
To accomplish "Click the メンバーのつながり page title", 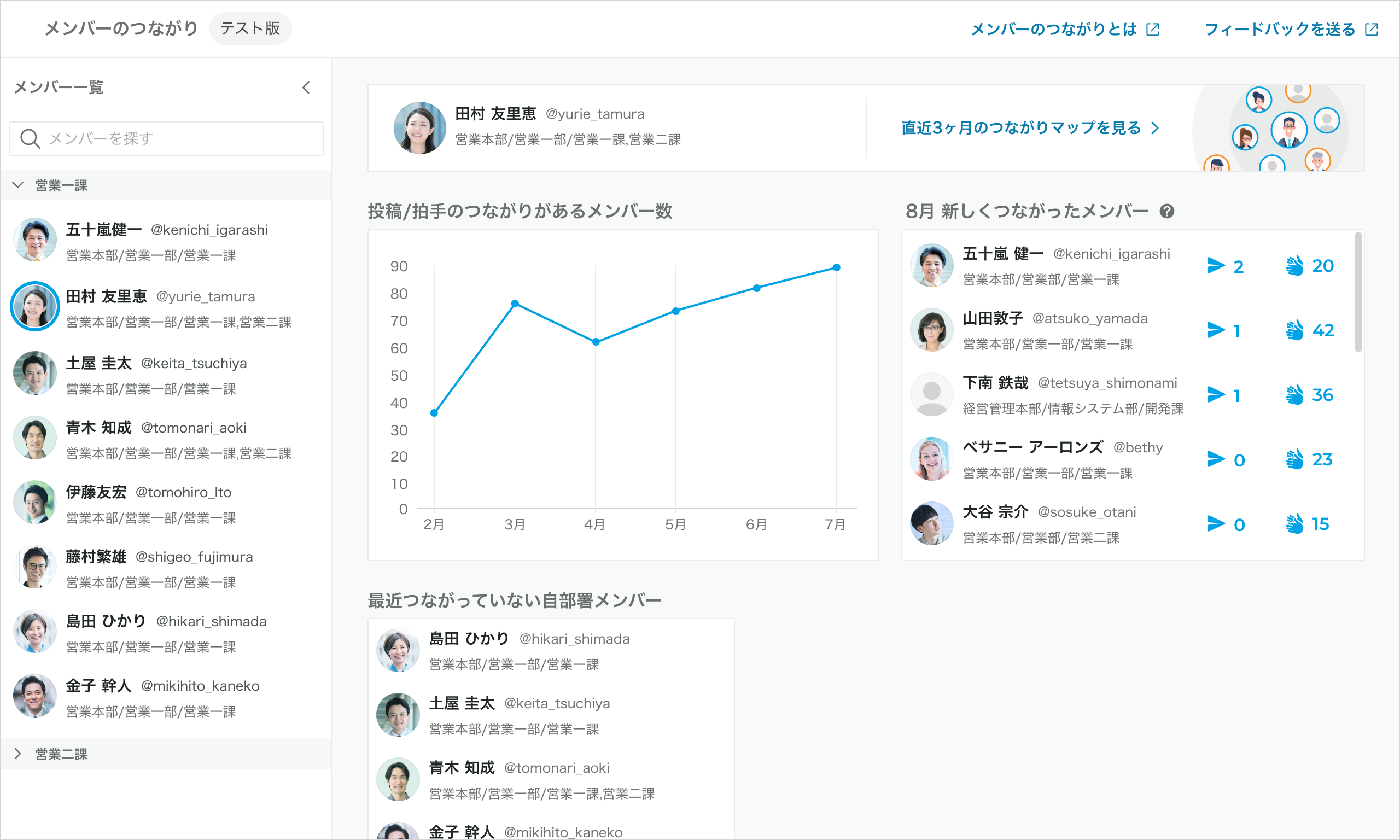I will pyautogui.click(x=121, y=28).
